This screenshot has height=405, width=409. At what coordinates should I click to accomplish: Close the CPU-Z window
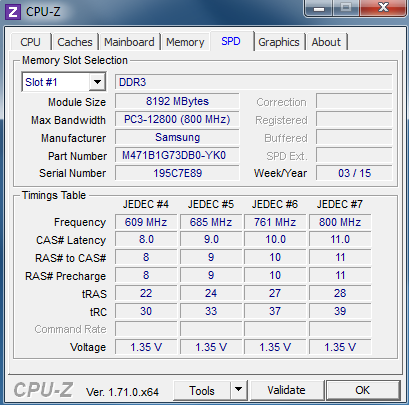(383, 8)
